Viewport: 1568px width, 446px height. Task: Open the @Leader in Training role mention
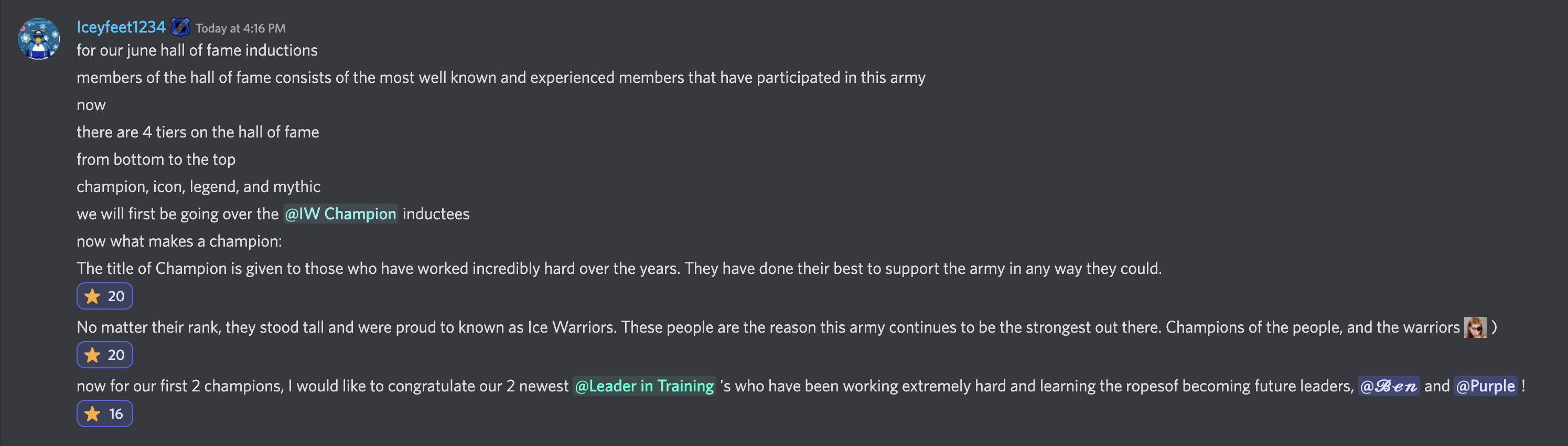pyautogui.click(x=644, y=386)
